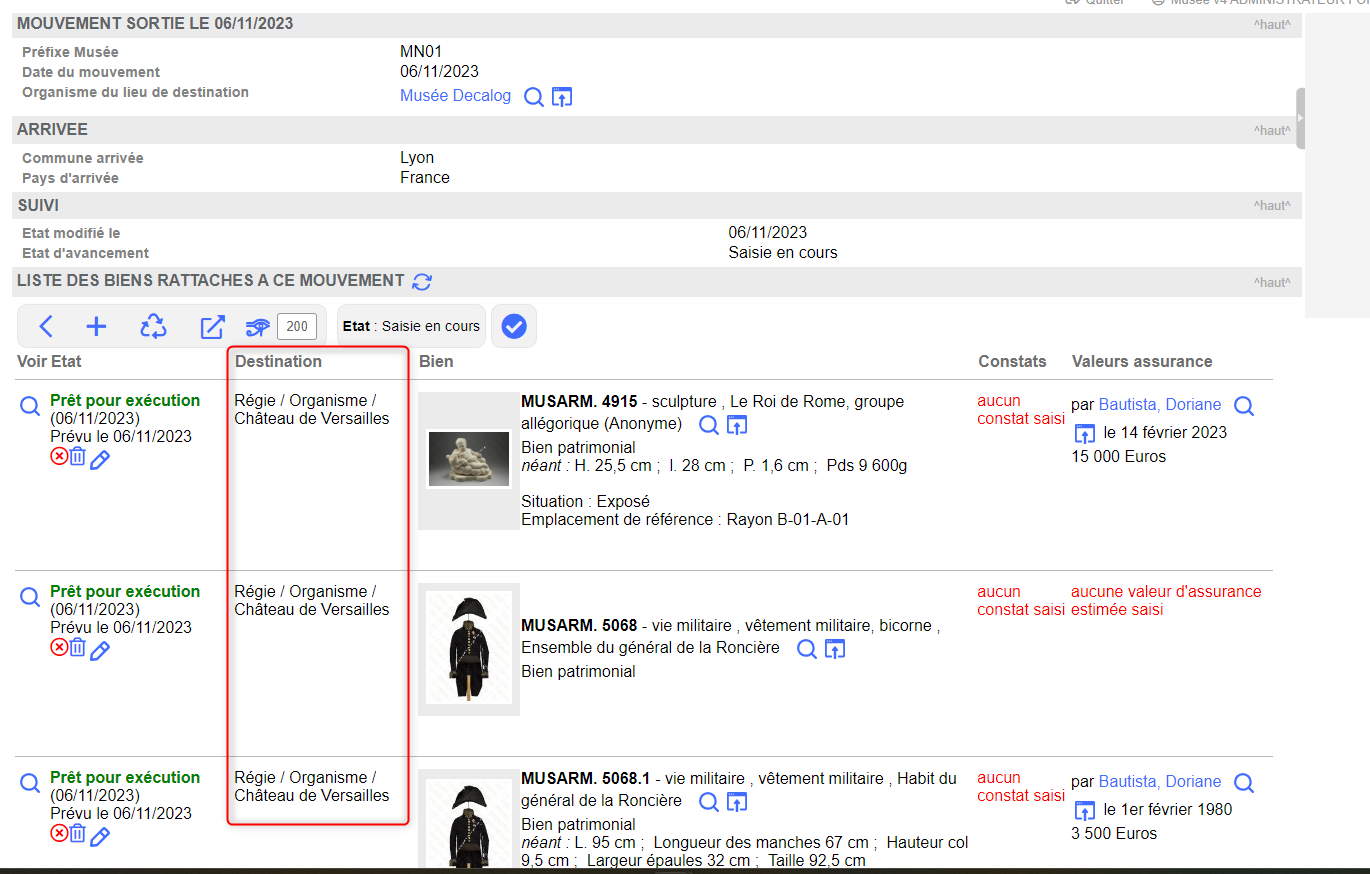Edit the MUSARM. 5068 row with the pencil
The image size is (1370, 874).
pyautogui.click(x=100, y=651)
